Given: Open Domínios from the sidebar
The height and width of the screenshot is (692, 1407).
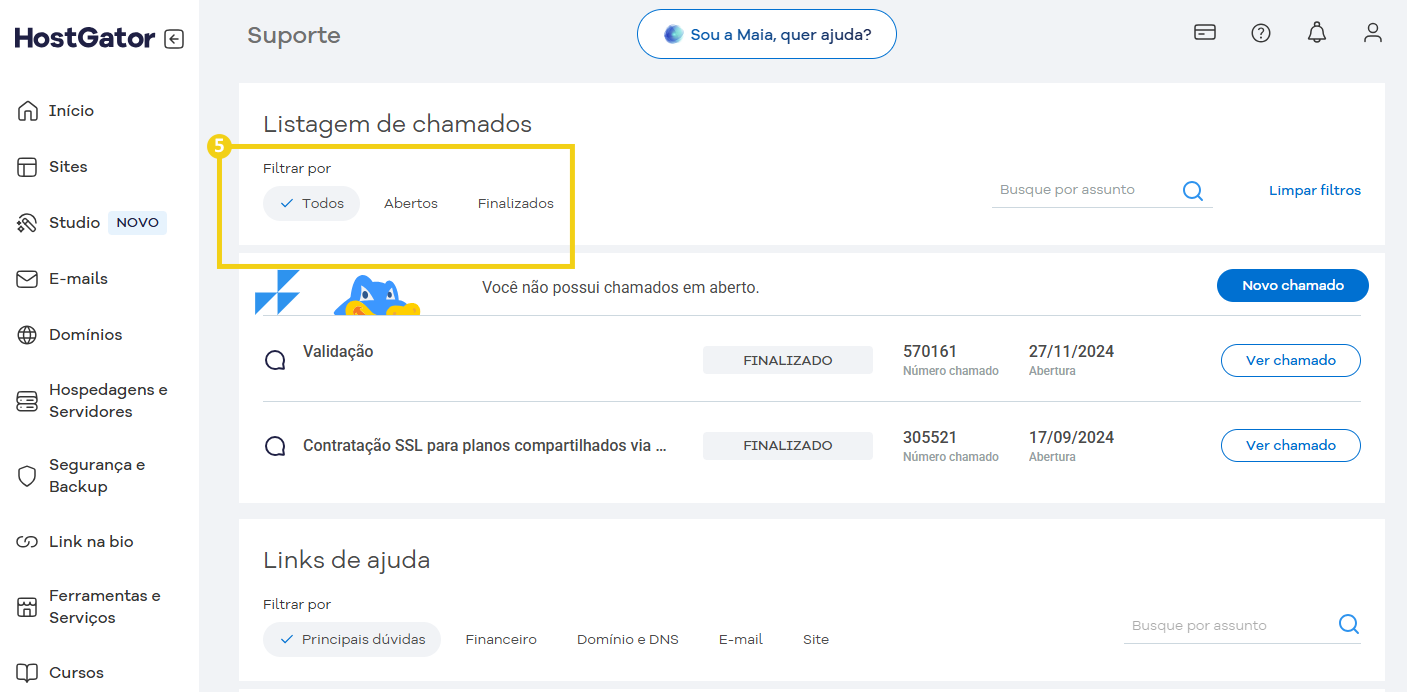Looking at the screenshot, I should point(85,335).
